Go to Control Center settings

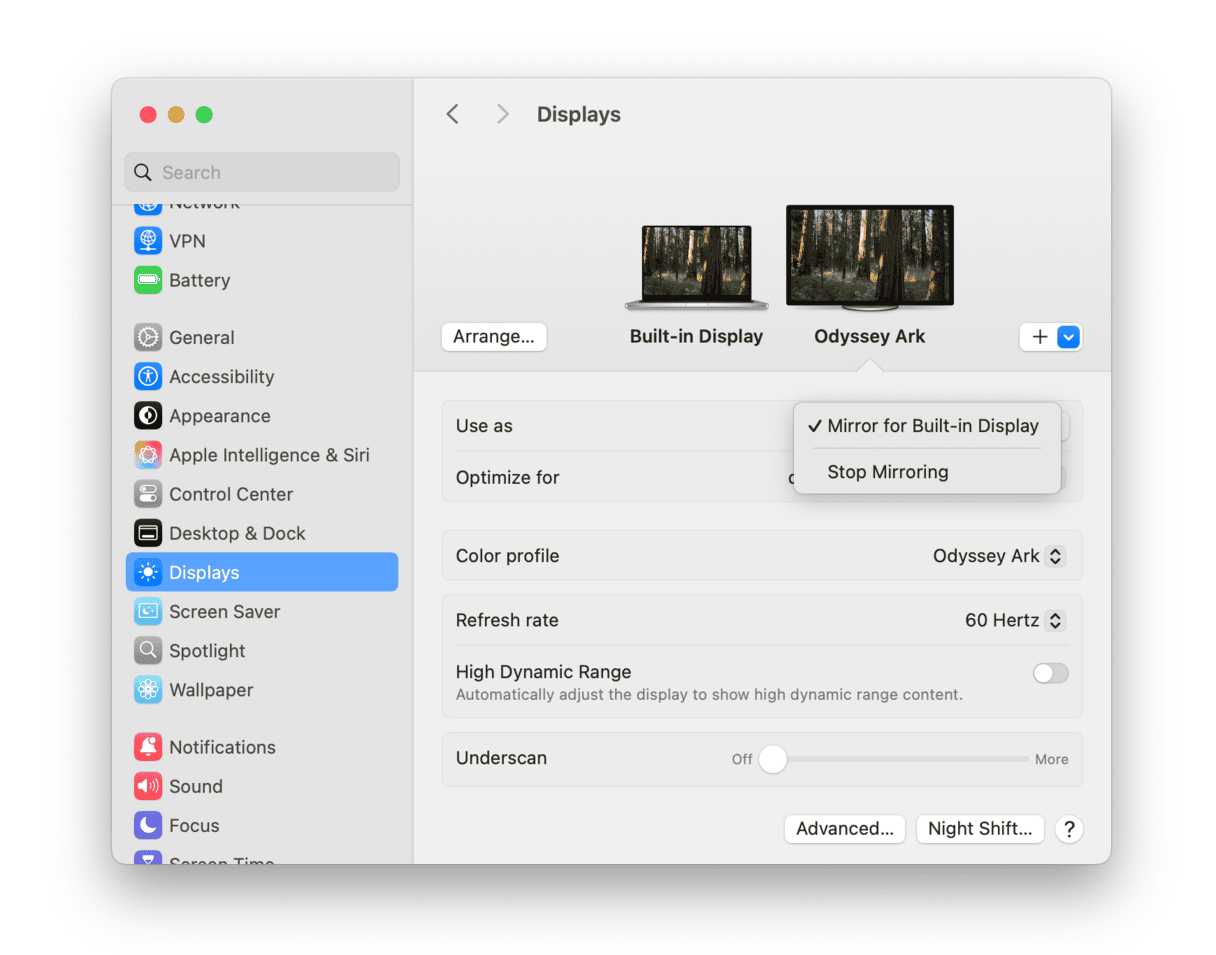pyautogui.click(x=262, y=494)
